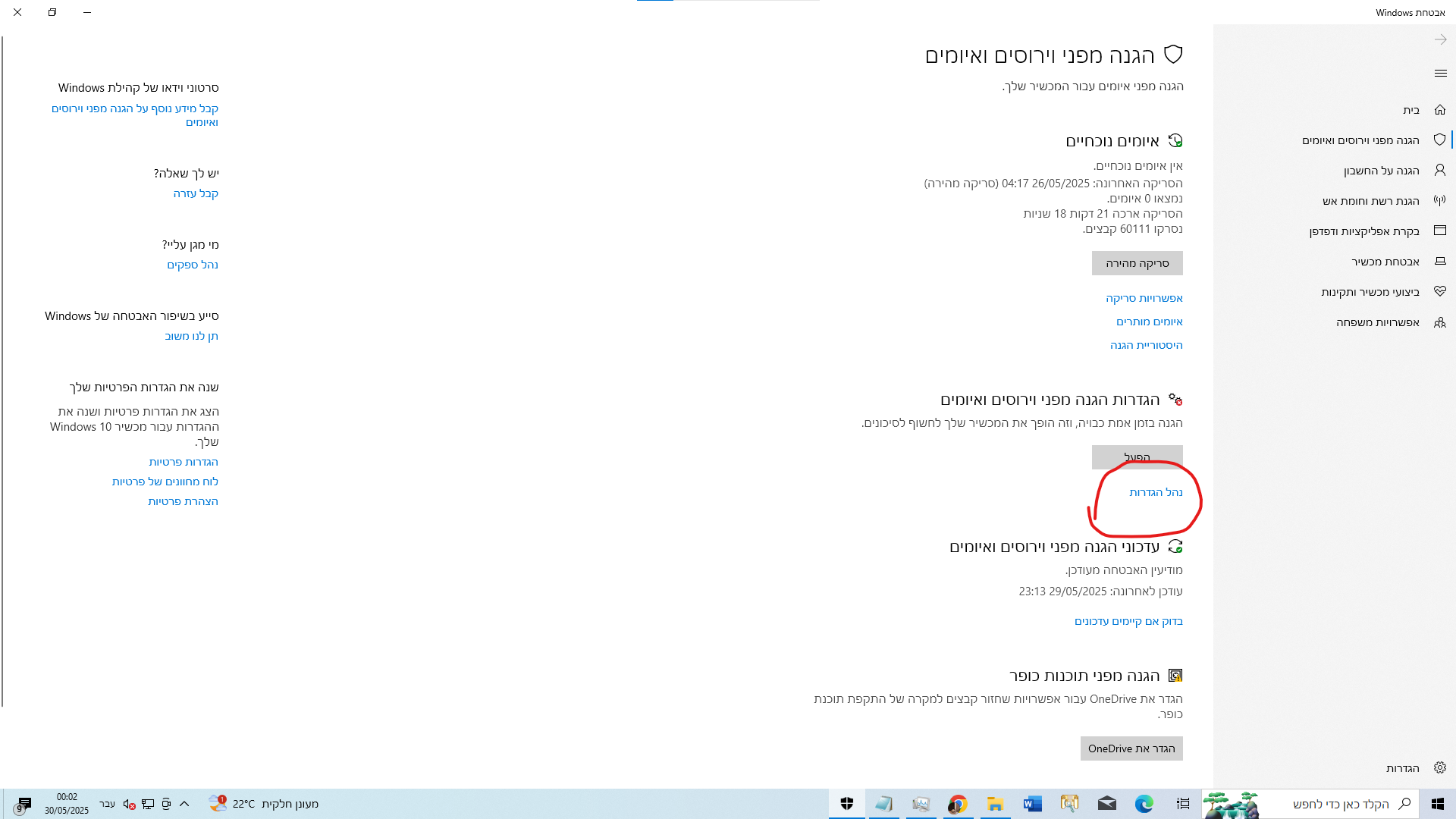Start a quick scan (סריקה מהירה)
This screenshot has height=819, width=1456.
1137,263
